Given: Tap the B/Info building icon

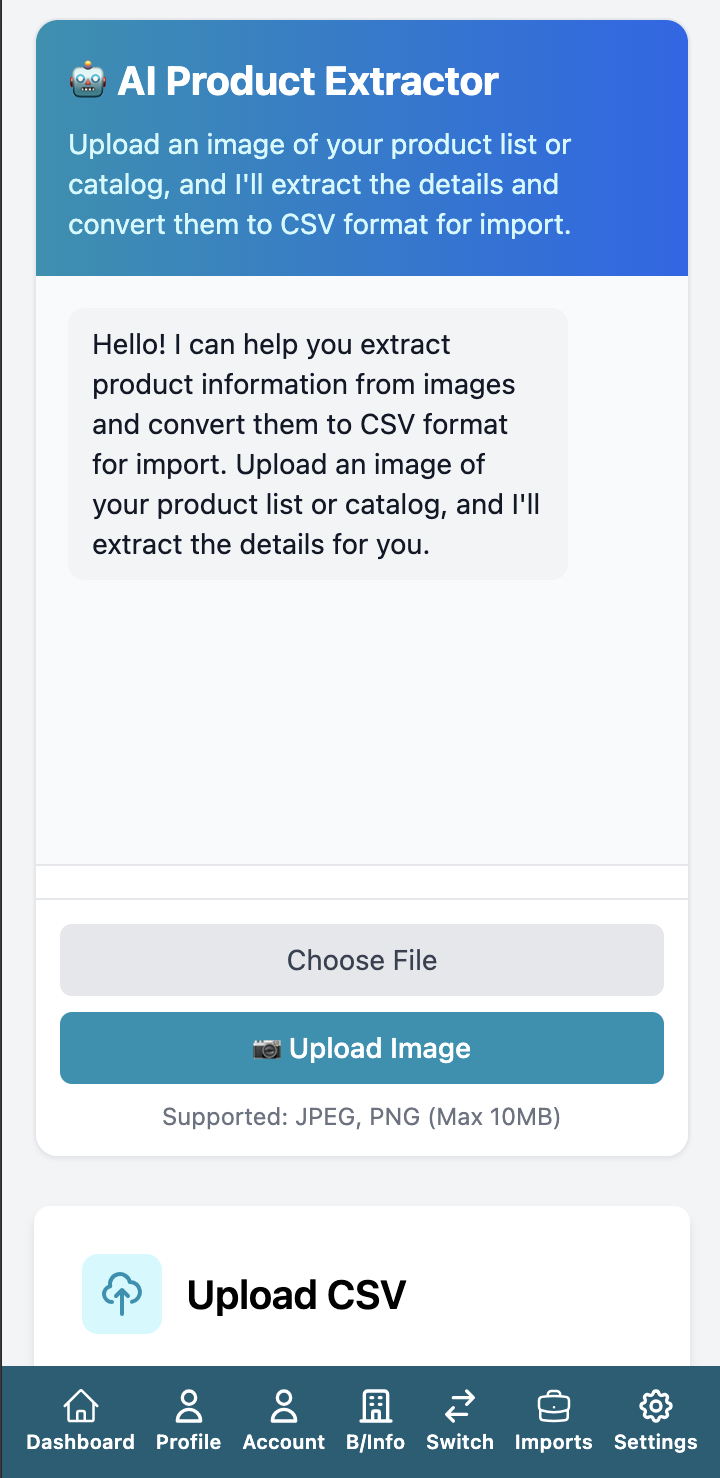Looking at the screenshot, I should click(376, 1405).
